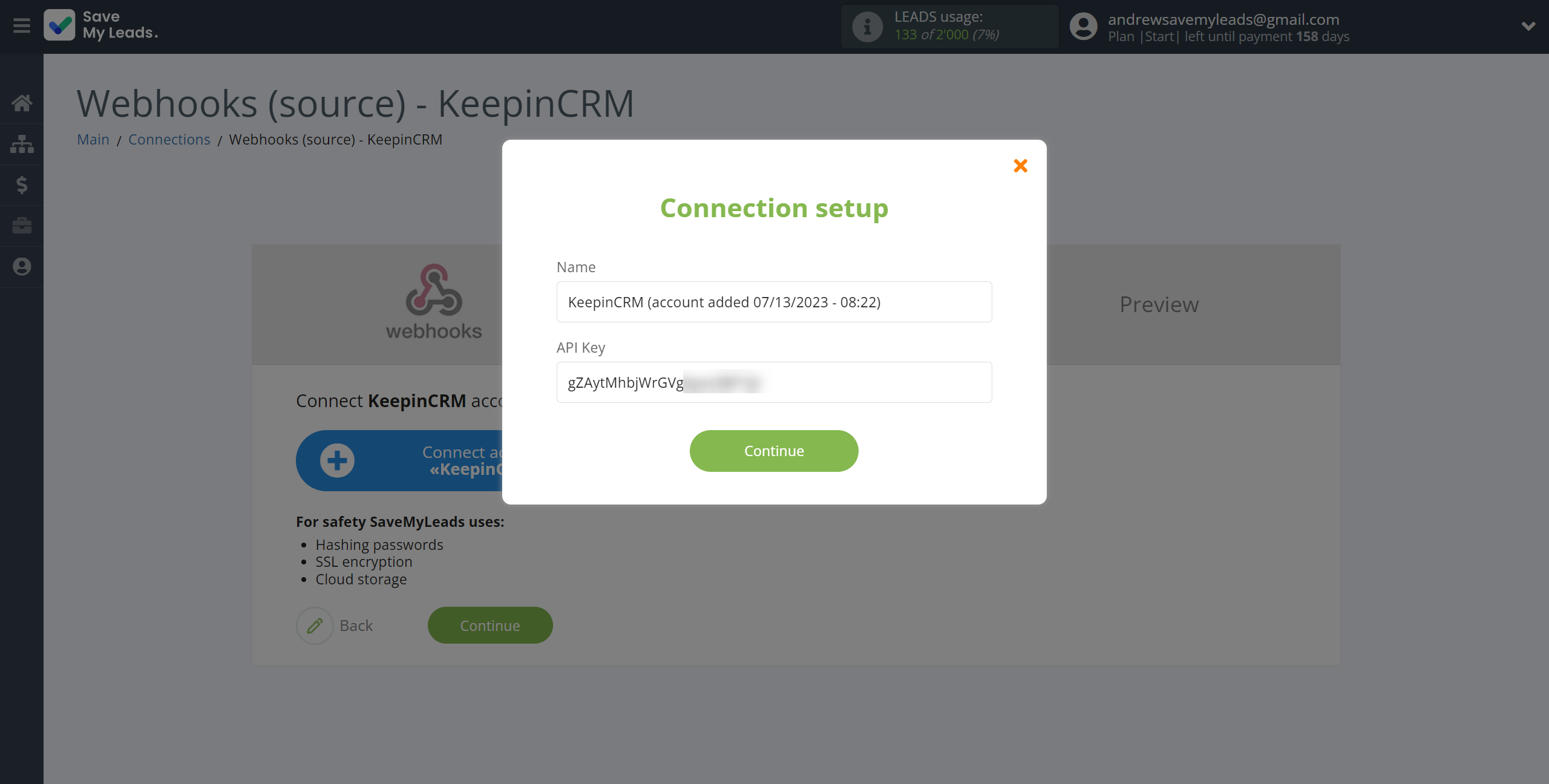The height and width of the screenshot is (784, 1549).
Task: Click the Webhooks source icon
Action: (433, 300)
